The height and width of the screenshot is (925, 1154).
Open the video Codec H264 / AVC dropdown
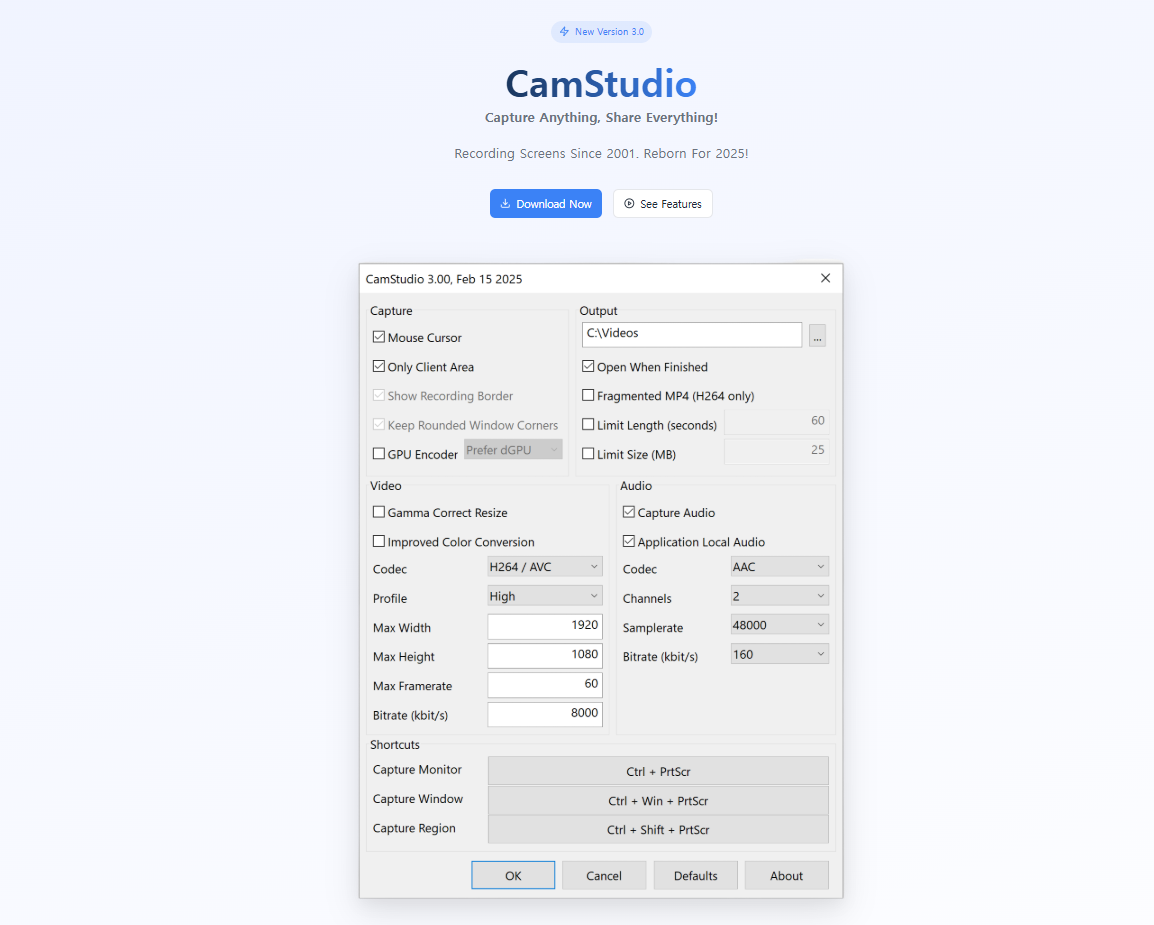point(544,567)
